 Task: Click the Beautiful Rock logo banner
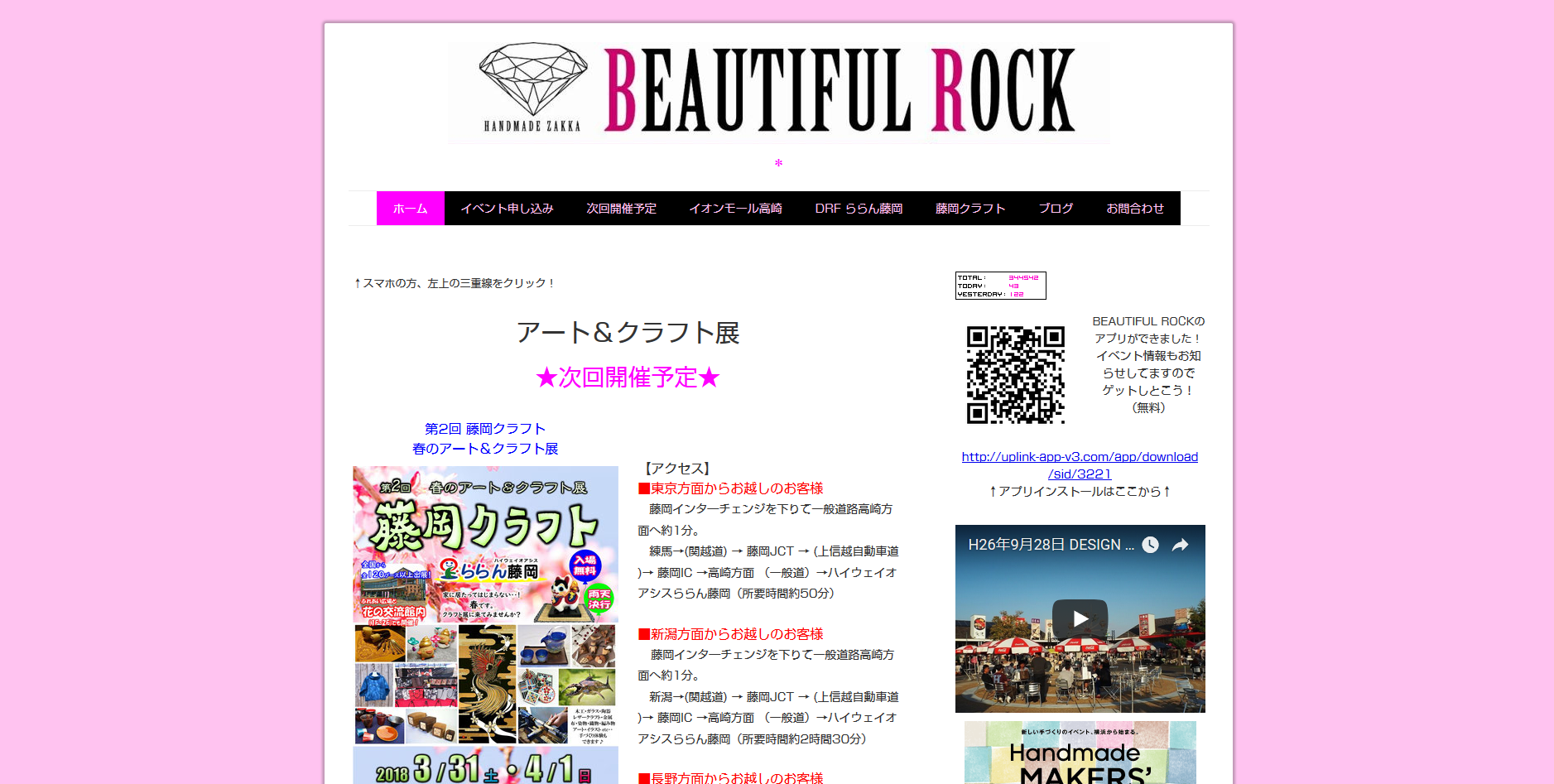(x=779, y=93)
